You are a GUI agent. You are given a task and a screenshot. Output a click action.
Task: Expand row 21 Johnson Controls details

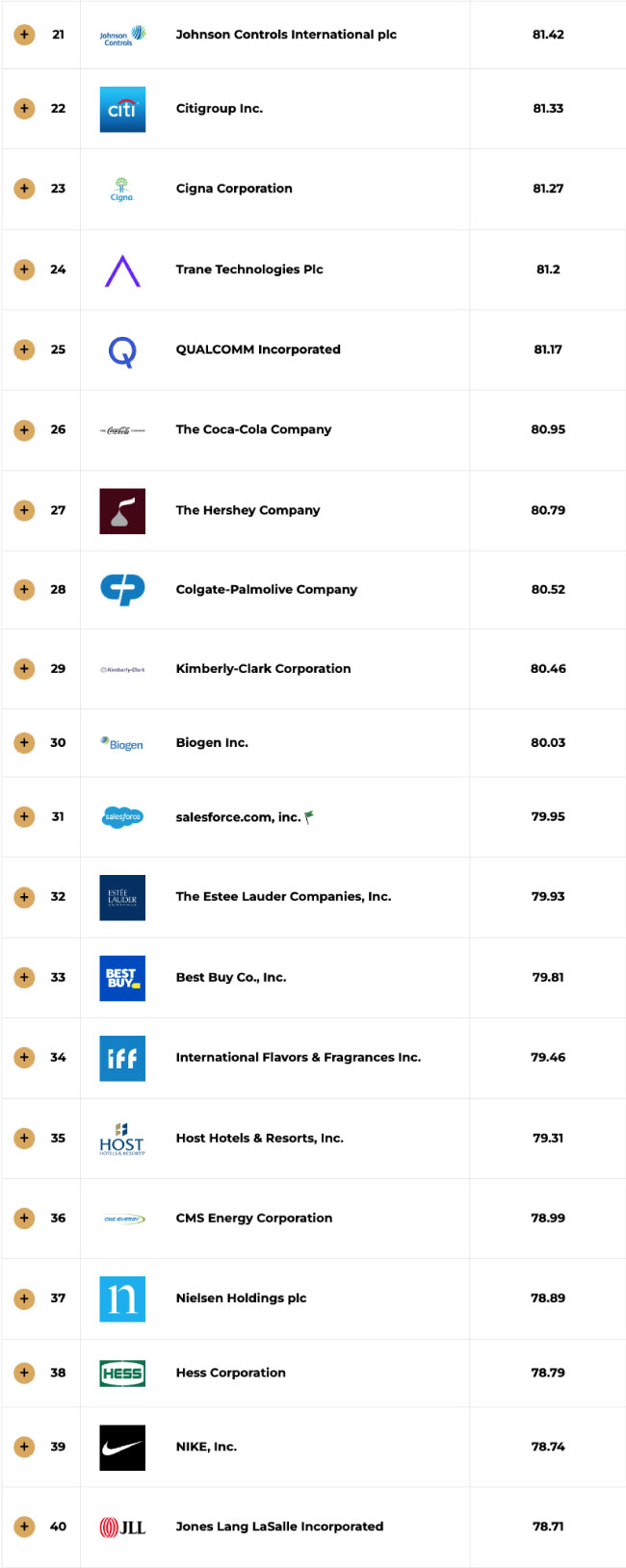click(24, 35)
